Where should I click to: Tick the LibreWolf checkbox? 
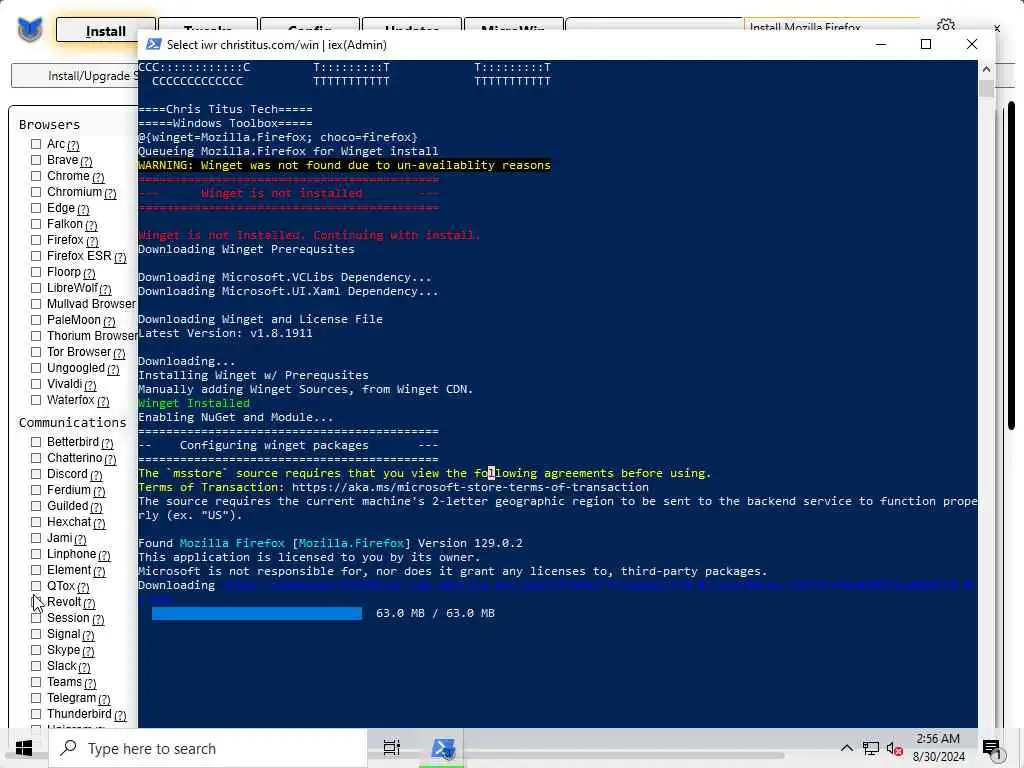pyautogui.click(x=36, y=288)
